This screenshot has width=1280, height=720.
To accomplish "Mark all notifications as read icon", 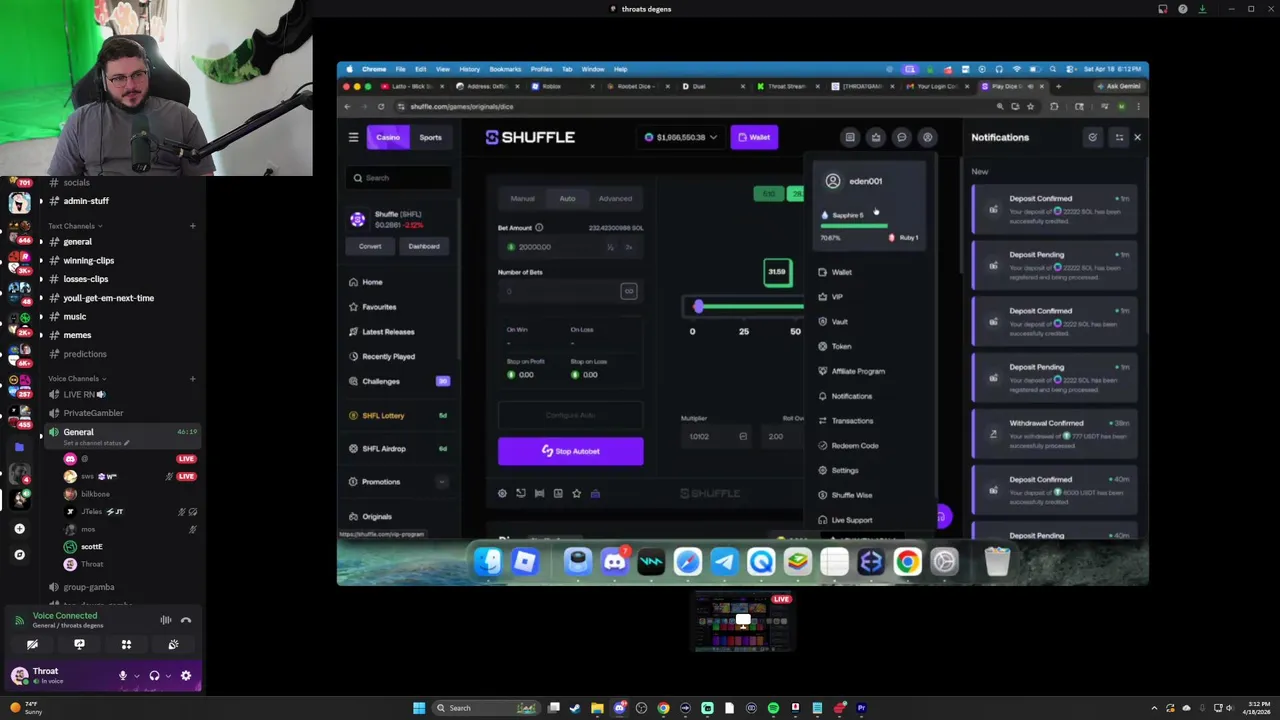I will (1093, 137).
